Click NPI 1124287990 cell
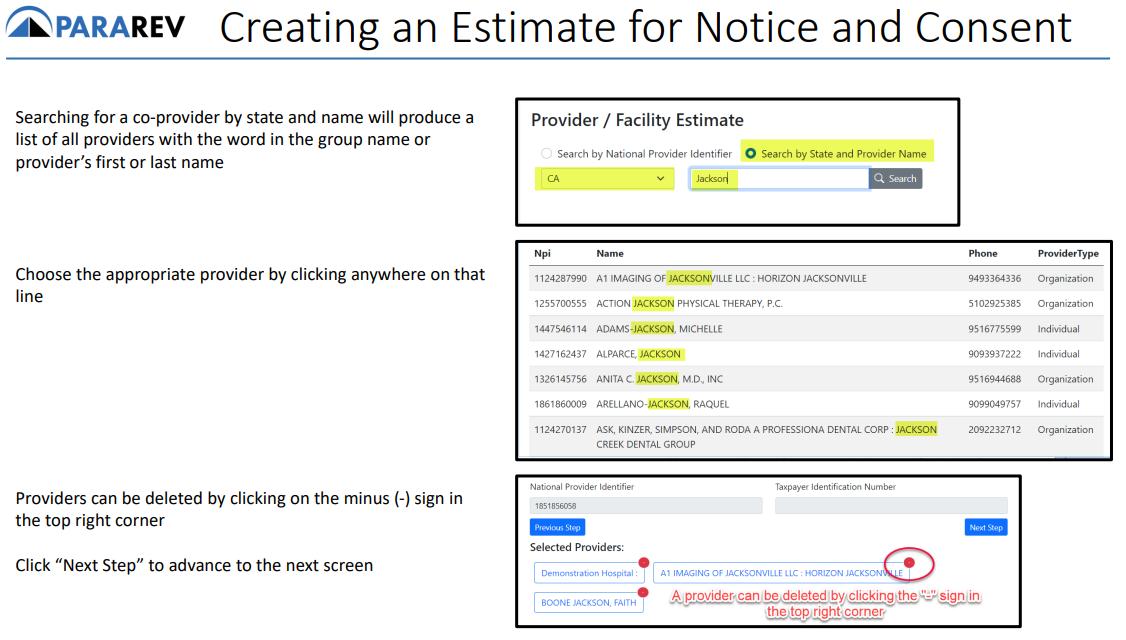This screenshot has width=1126, height=640. 560,279
